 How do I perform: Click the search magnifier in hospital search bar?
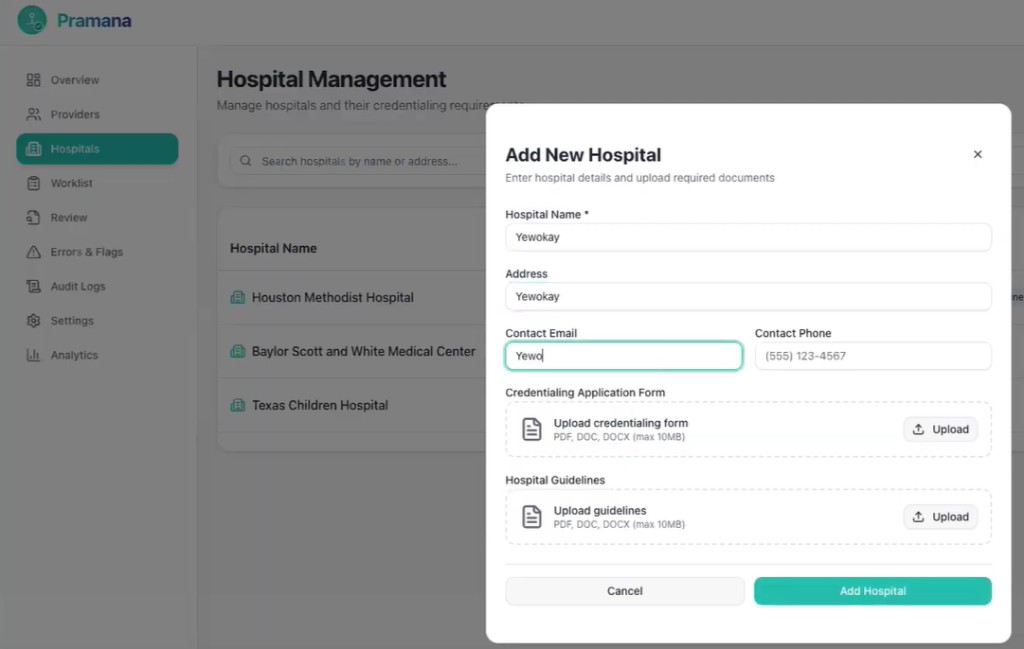pos(244,160)
